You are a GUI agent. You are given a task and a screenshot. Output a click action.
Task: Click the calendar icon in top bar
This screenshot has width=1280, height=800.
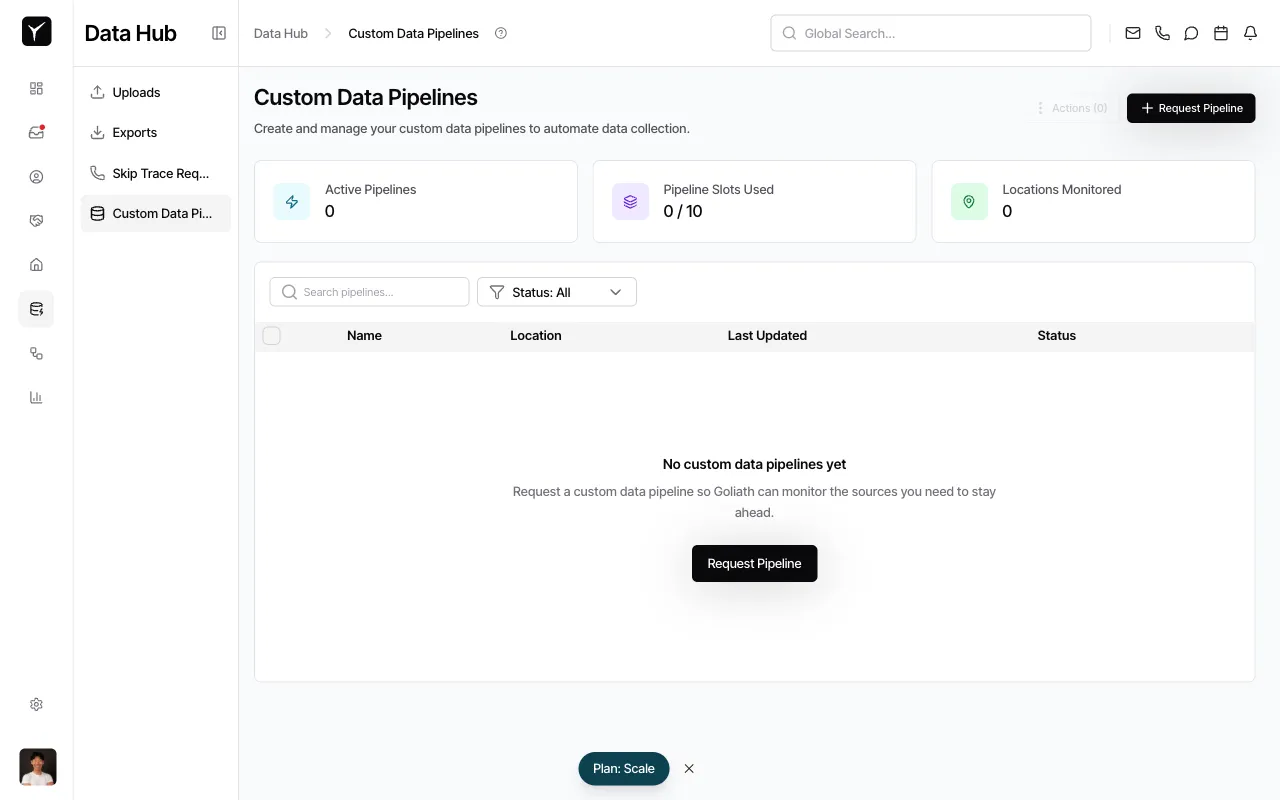[x=1220, y=33]
